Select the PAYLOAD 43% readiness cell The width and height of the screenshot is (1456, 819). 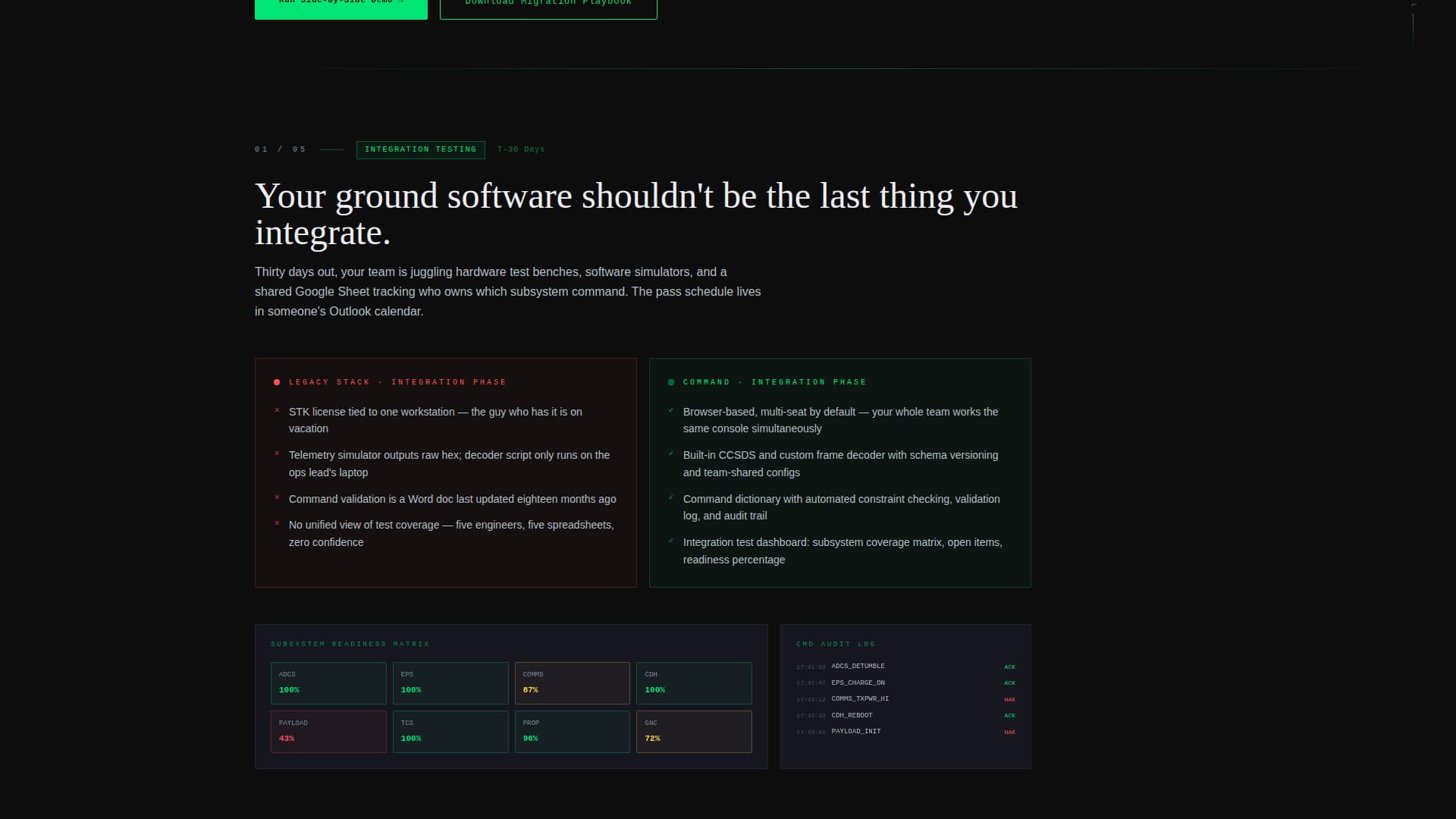328,731
